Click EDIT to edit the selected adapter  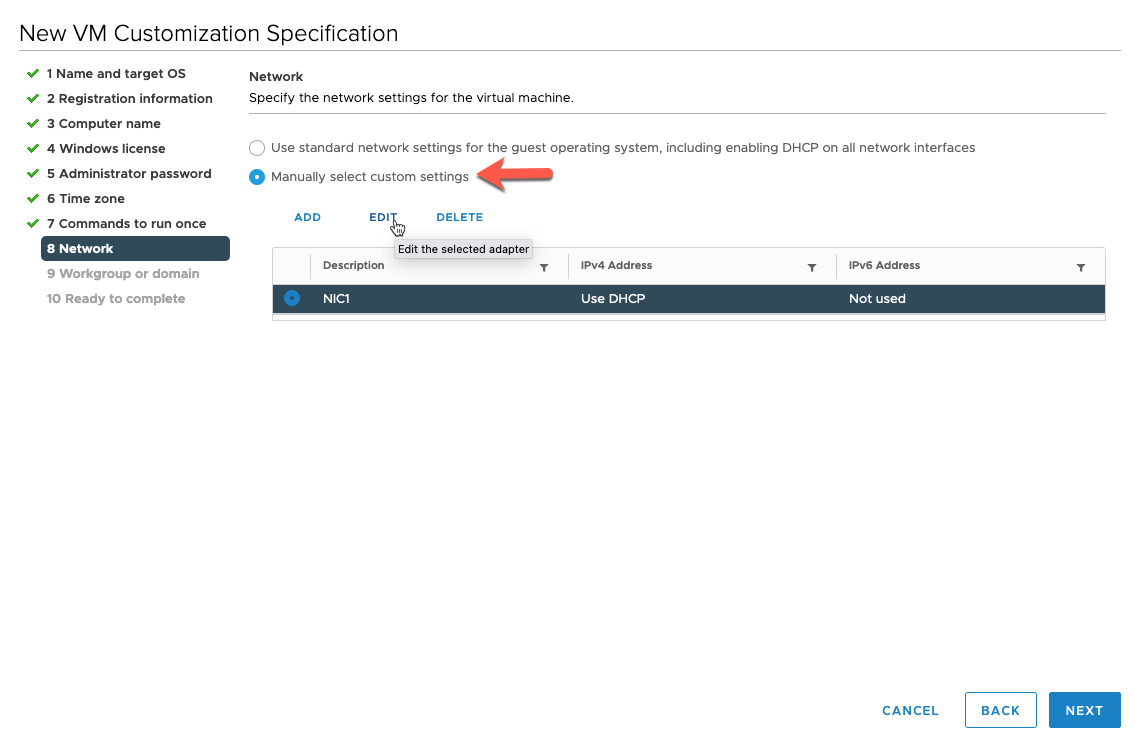coord(384,217)
